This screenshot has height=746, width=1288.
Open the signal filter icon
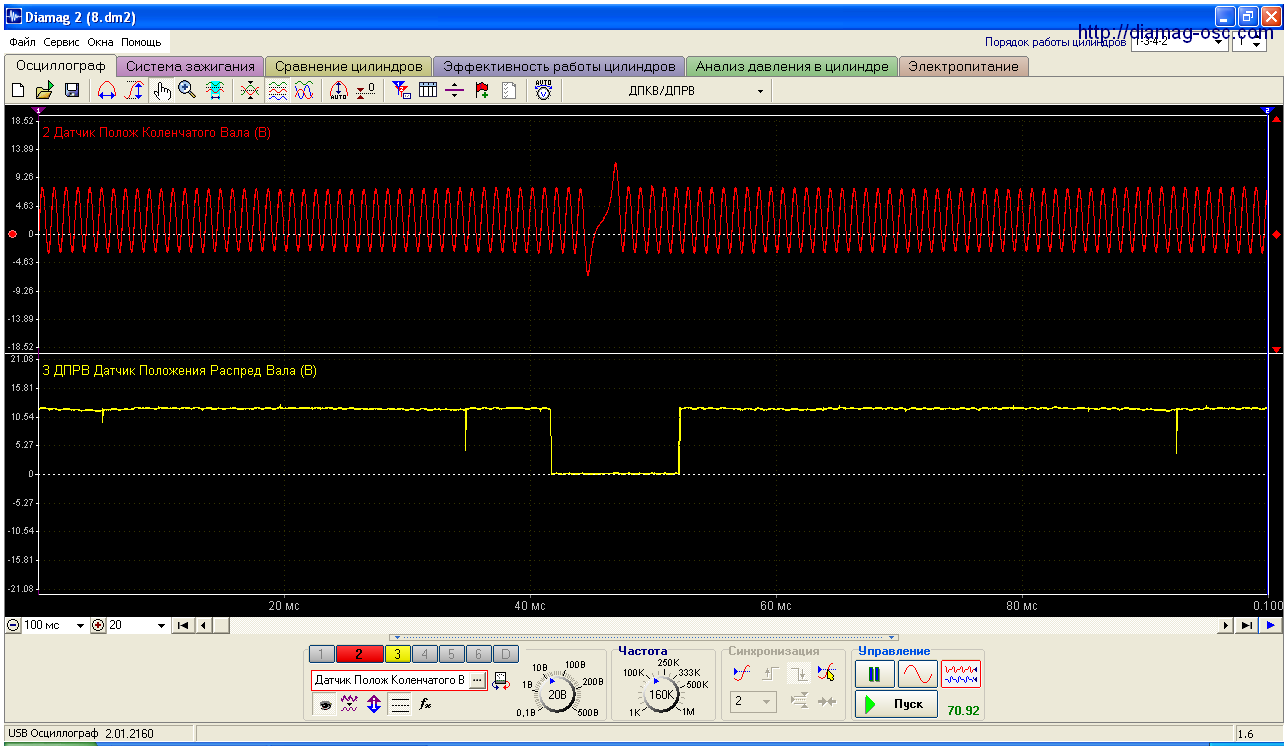402,90
